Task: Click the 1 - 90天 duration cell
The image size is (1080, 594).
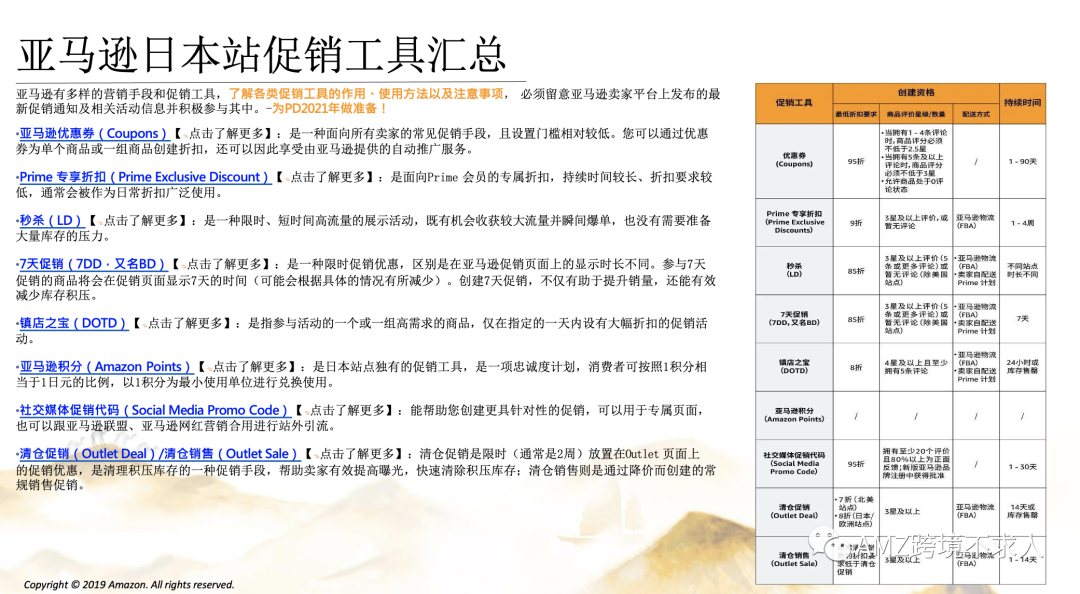Action: coord(1022,161)
